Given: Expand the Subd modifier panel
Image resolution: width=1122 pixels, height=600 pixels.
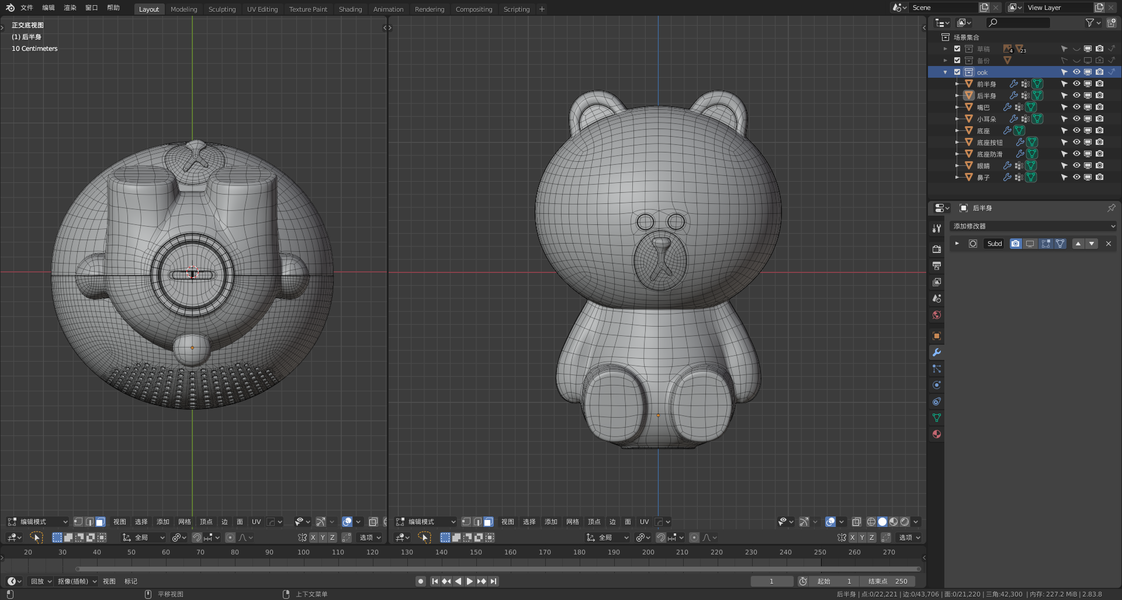Looking at the screenshot, I should click(x=957, y=244).
